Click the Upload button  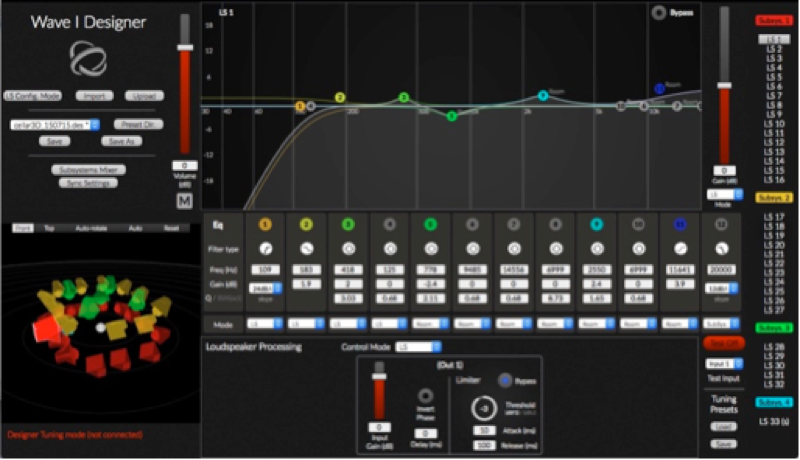coord(144,96)
